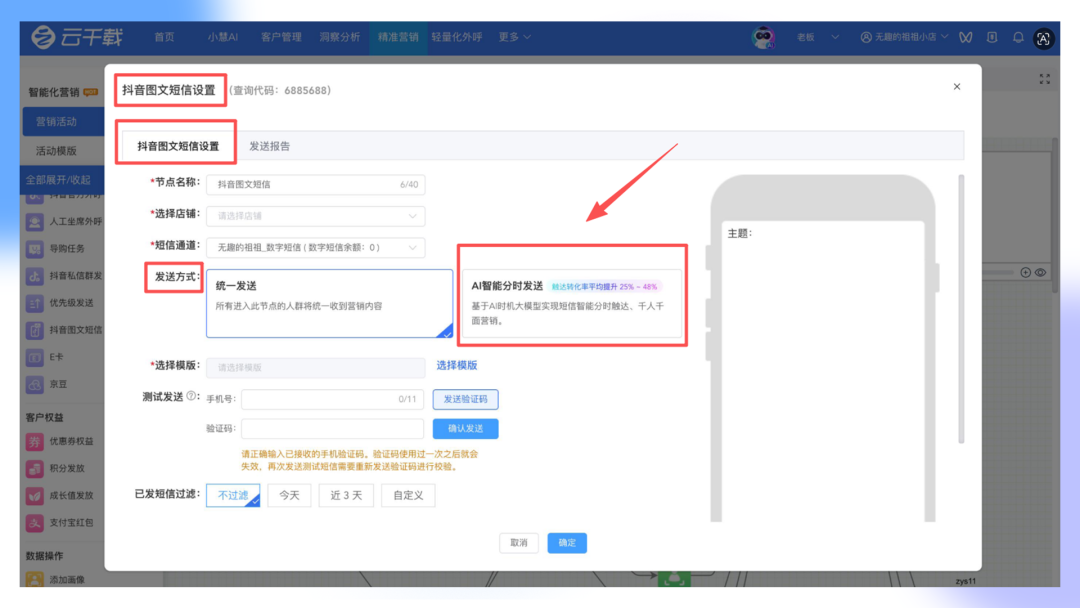Toggle fullscreen canvas icon

click(1045, 79)
